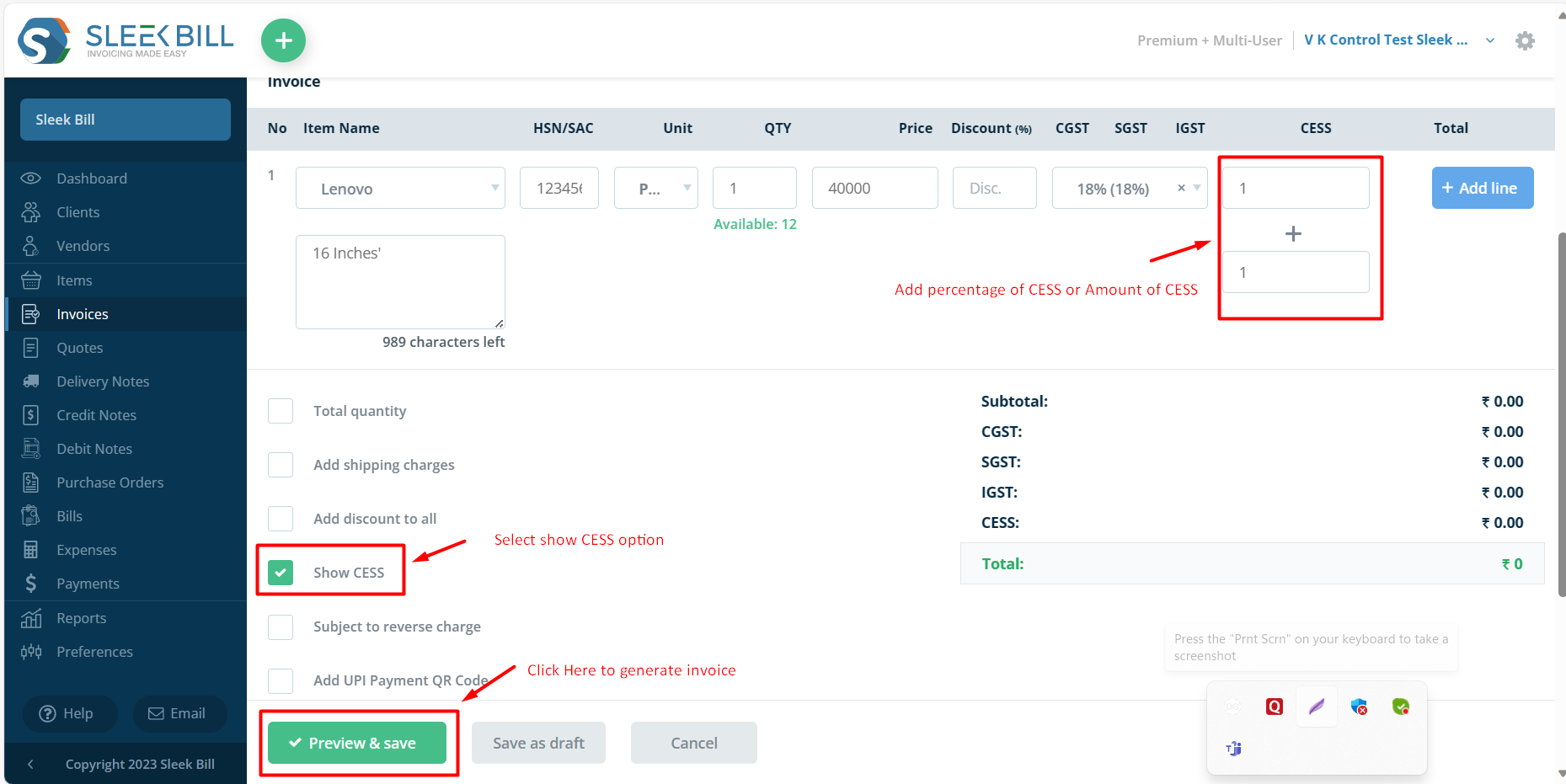This screenshot has height=784, width=1566.
Task: Go to Clients in the sidebar
Action: tap(78, 212)
